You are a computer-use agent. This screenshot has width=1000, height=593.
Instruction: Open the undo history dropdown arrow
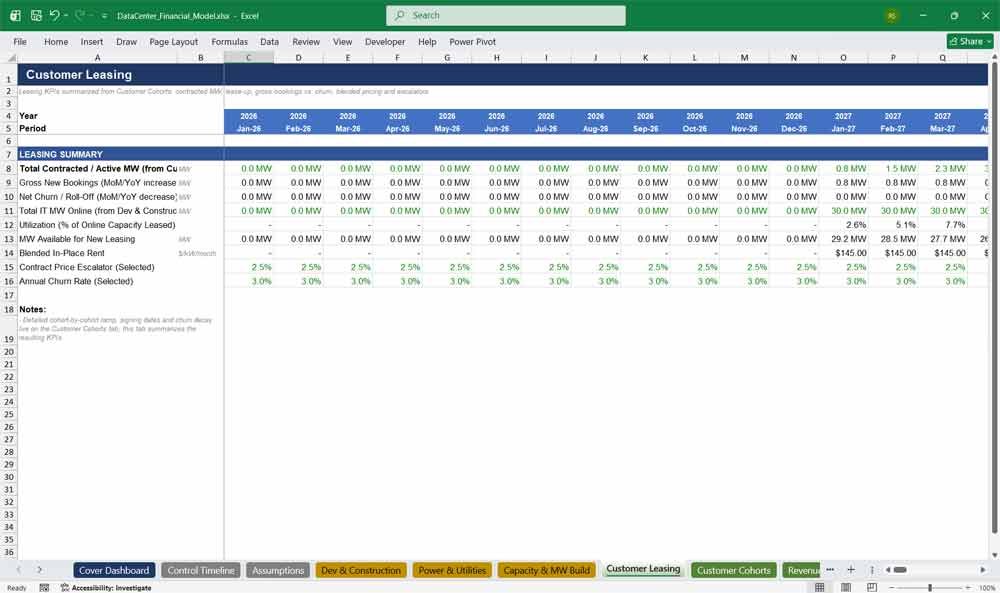pos(66,15)
